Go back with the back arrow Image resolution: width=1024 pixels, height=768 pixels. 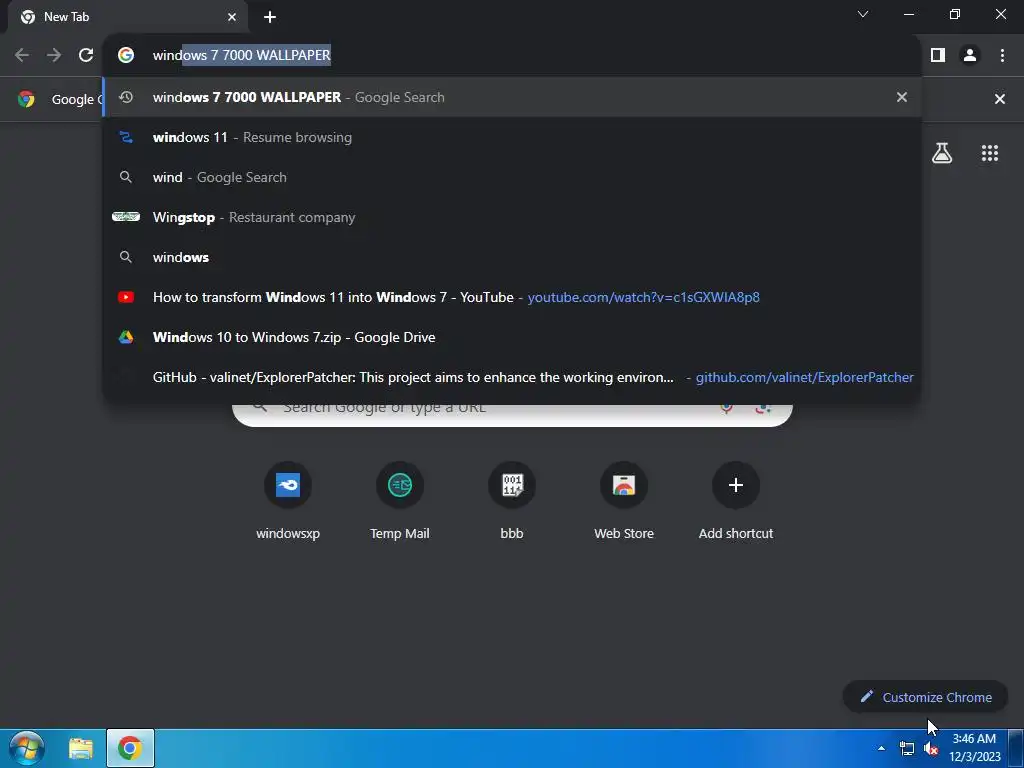click(x=22, y=56)
